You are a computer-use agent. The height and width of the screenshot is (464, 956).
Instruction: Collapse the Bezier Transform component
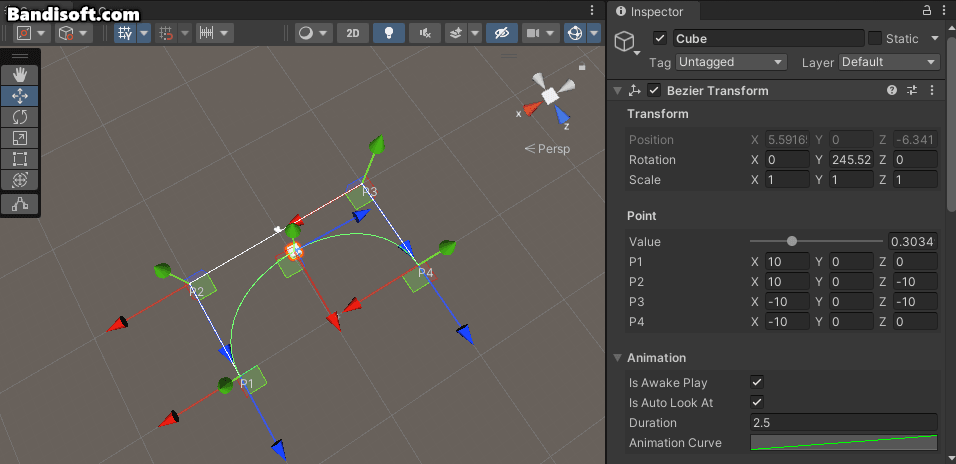pos(617,91)
